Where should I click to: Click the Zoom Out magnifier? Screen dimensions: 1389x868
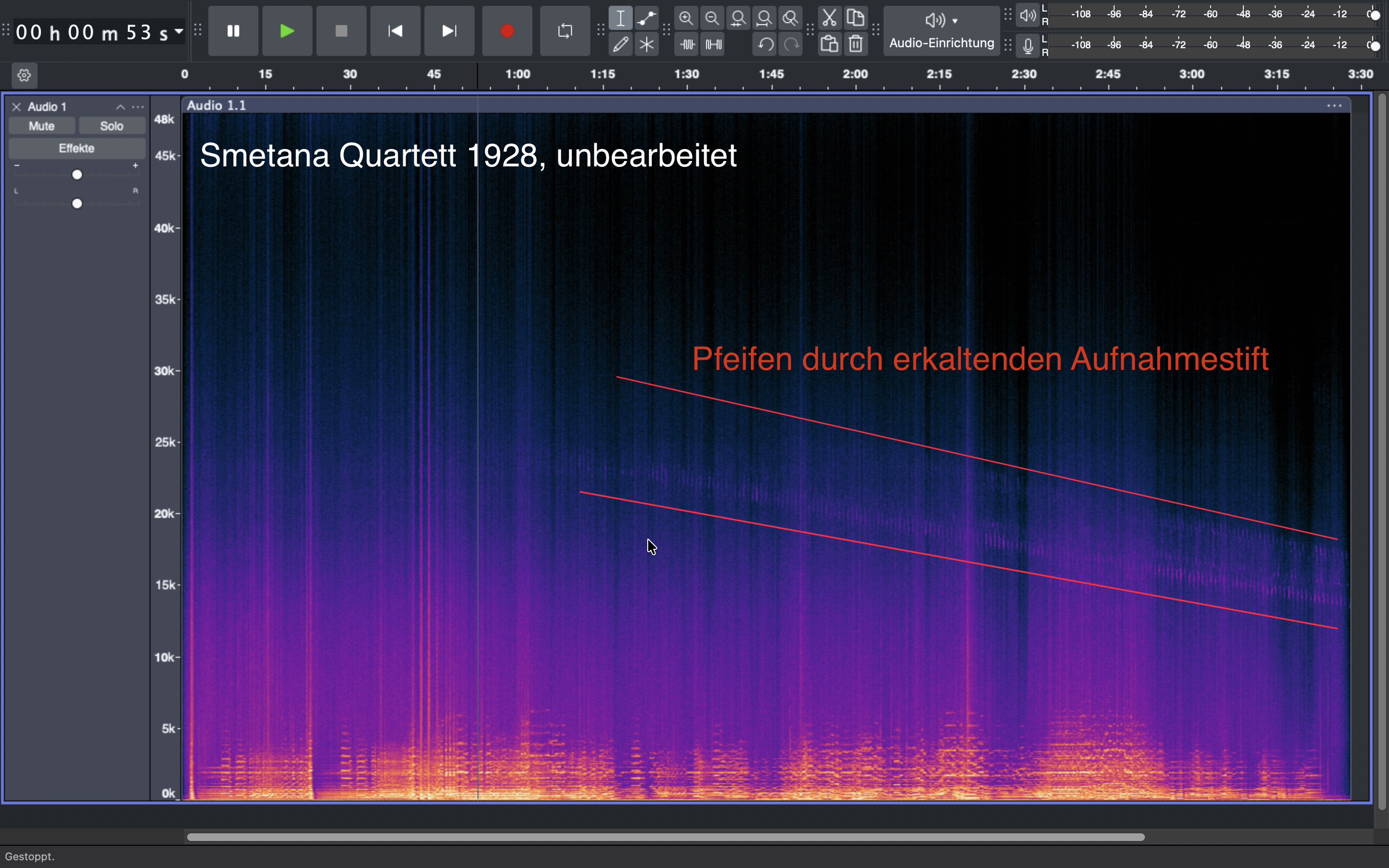pos(712,18)
